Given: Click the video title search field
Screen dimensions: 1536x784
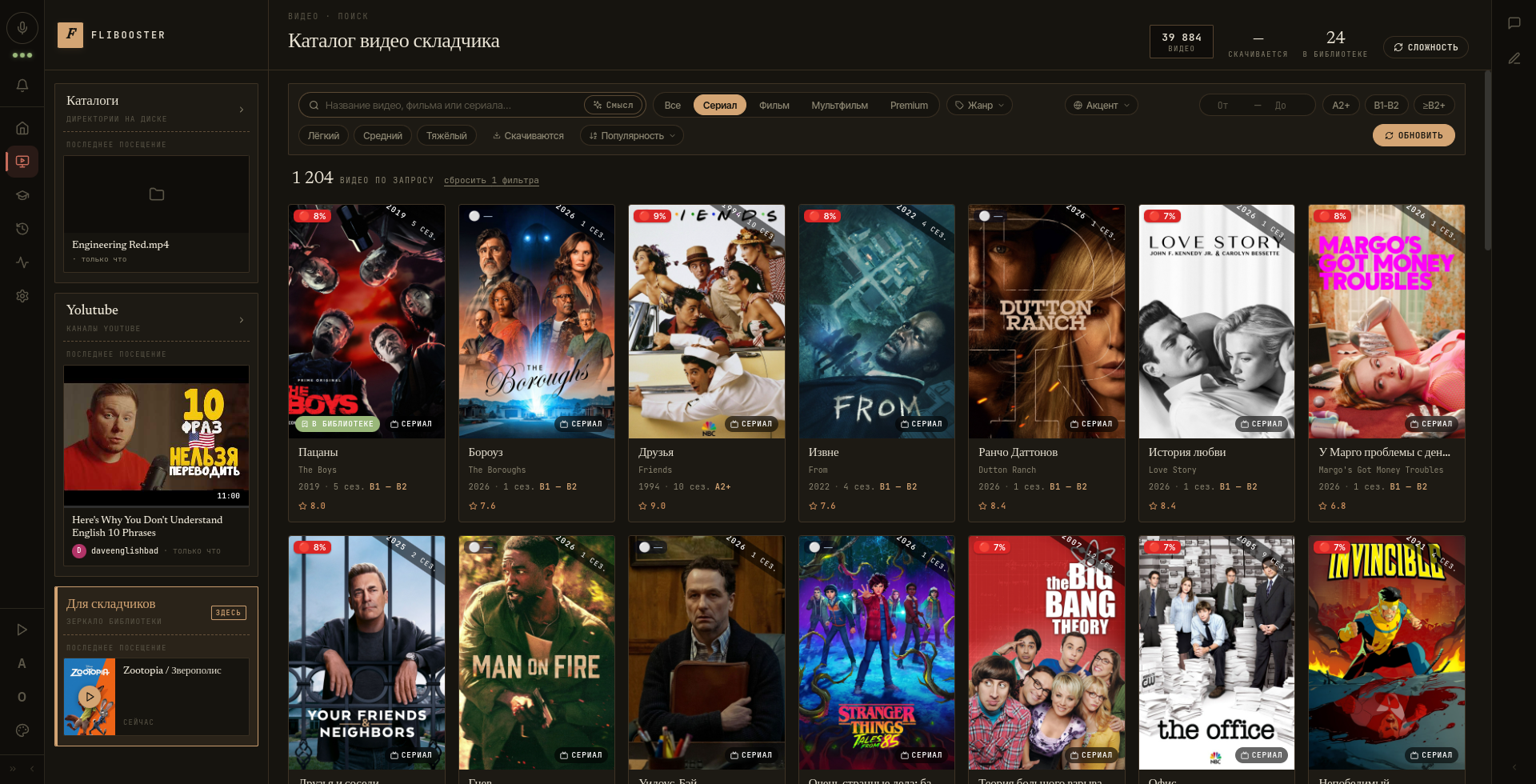Looking at the screenshot, I should pyautogui.click(x=452, y=106).
